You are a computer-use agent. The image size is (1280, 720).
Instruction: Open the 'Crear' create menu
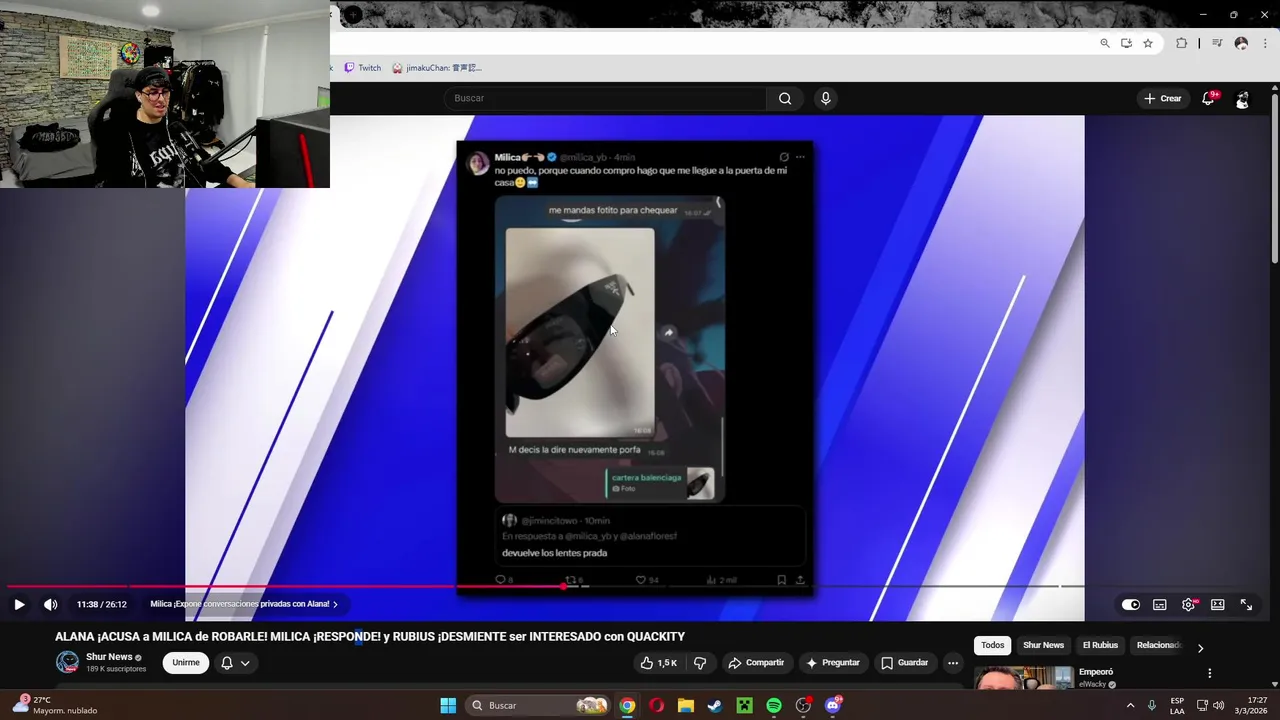pos(1163,98)
